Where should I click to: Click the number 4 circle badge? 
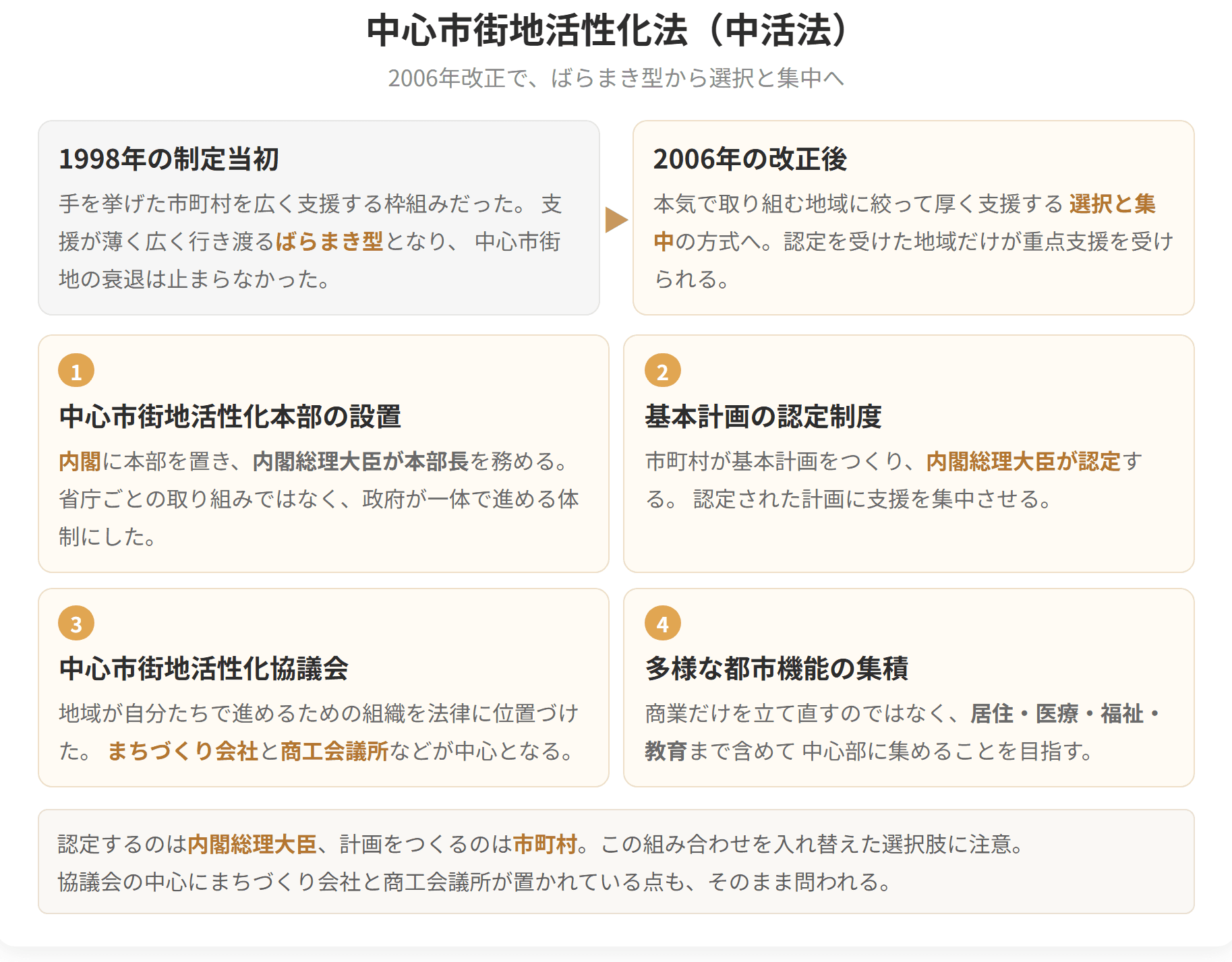pyautogui.click(x=663, y=624)
